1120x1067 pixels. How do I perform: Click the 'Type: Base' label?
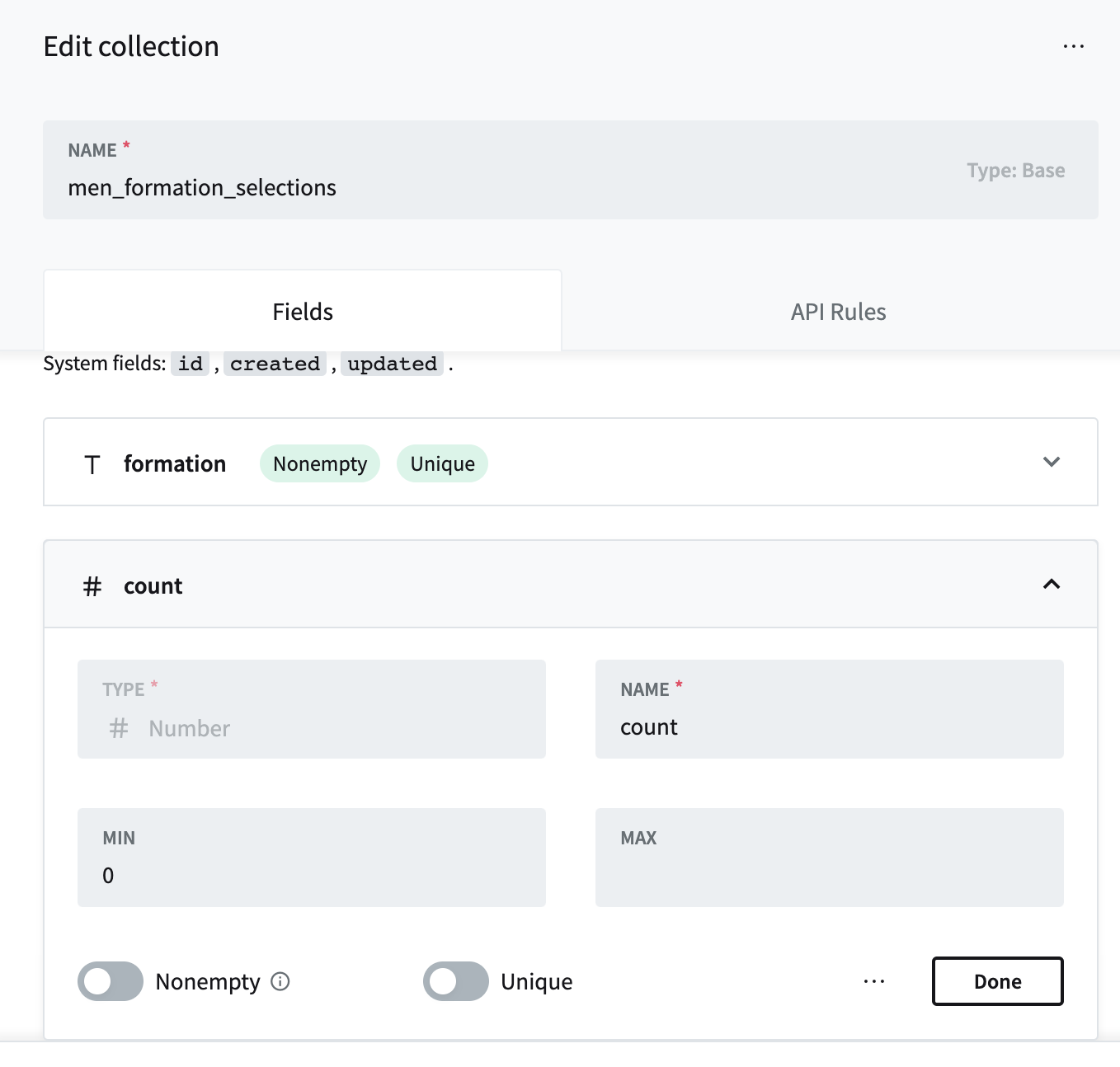pos(1016,171)
